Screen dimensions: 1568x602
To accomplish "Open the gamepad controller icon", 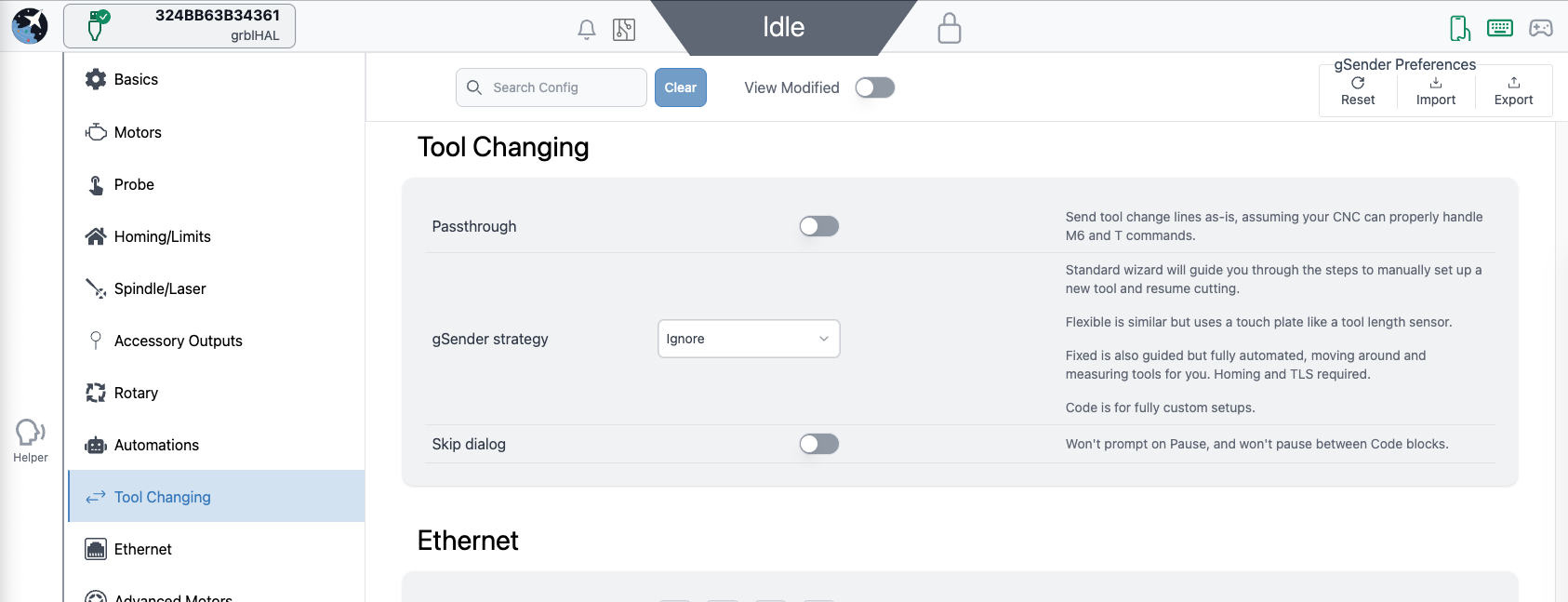I will click(x=1541, y=28).
